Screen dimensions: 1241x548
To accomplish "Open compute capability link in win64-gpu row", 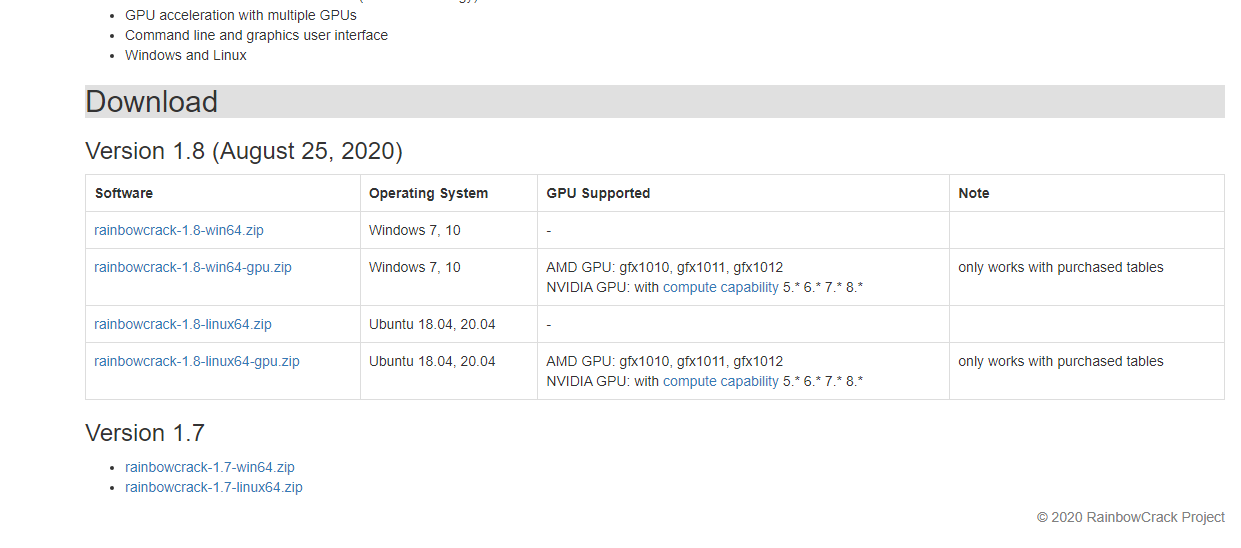I will [721, 287].
